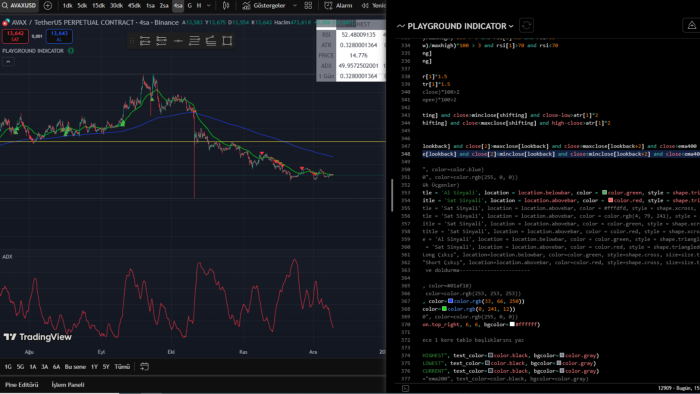Select the H weekly timeframe
The height and width of the screenshot is (394, 700).
tap(199, 6)
